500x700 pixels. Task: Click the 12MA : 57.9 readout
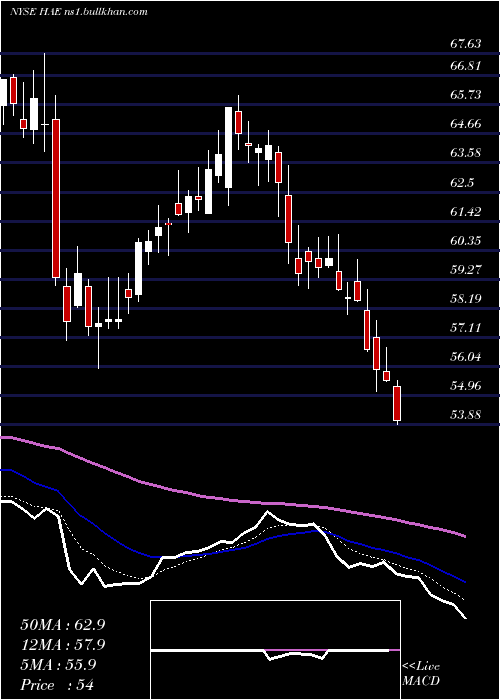(63, 645)
